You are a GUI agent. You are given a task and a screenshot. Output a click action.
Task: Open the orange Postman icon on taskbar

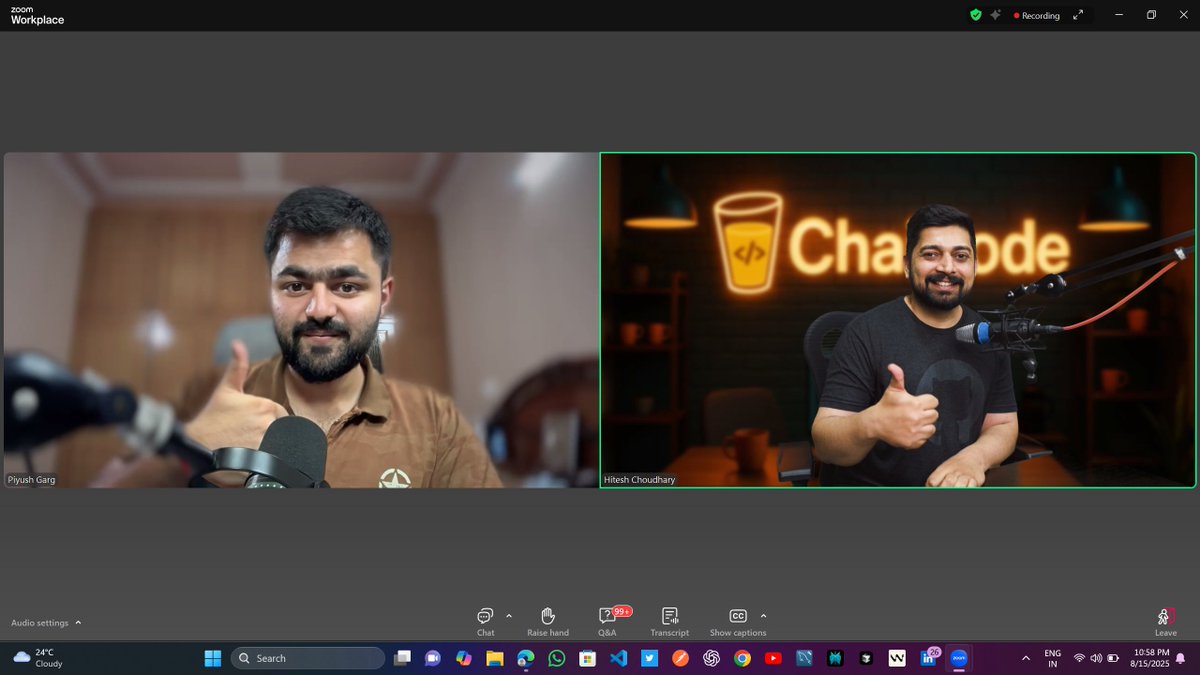[x=680, y=658]
